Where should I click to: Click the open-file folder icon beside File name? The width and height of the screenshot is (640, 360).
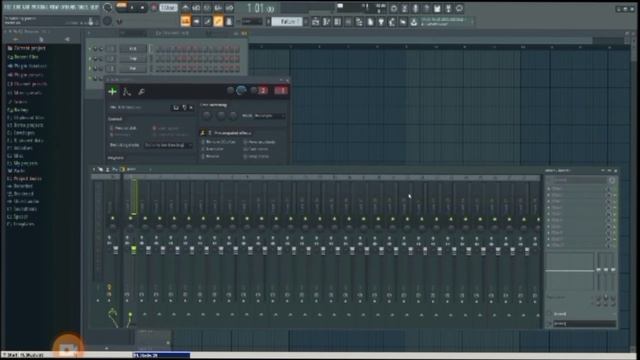coord(176,107)
